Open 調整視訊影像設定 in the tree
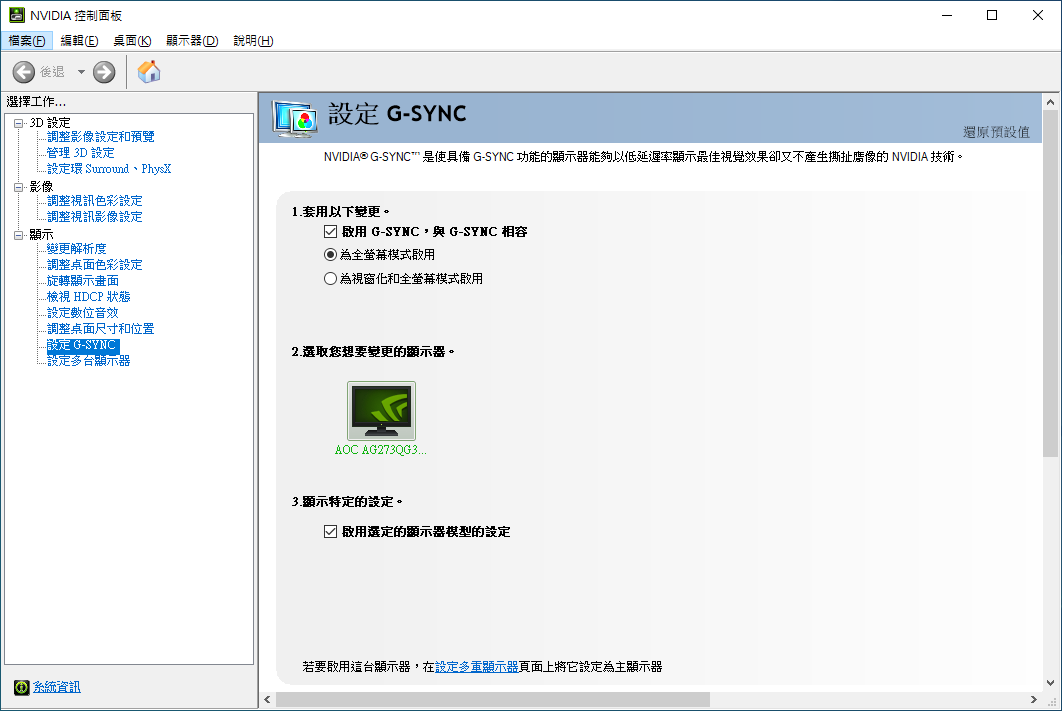Screen dimensions: 1062x711 coord(95,217)
